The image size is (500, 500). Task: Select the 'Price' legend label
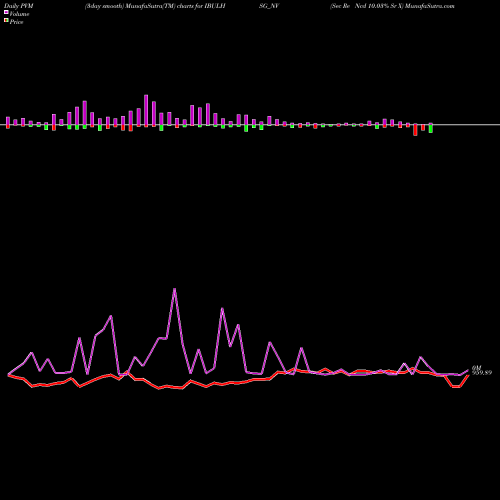[x=16, y=22]
